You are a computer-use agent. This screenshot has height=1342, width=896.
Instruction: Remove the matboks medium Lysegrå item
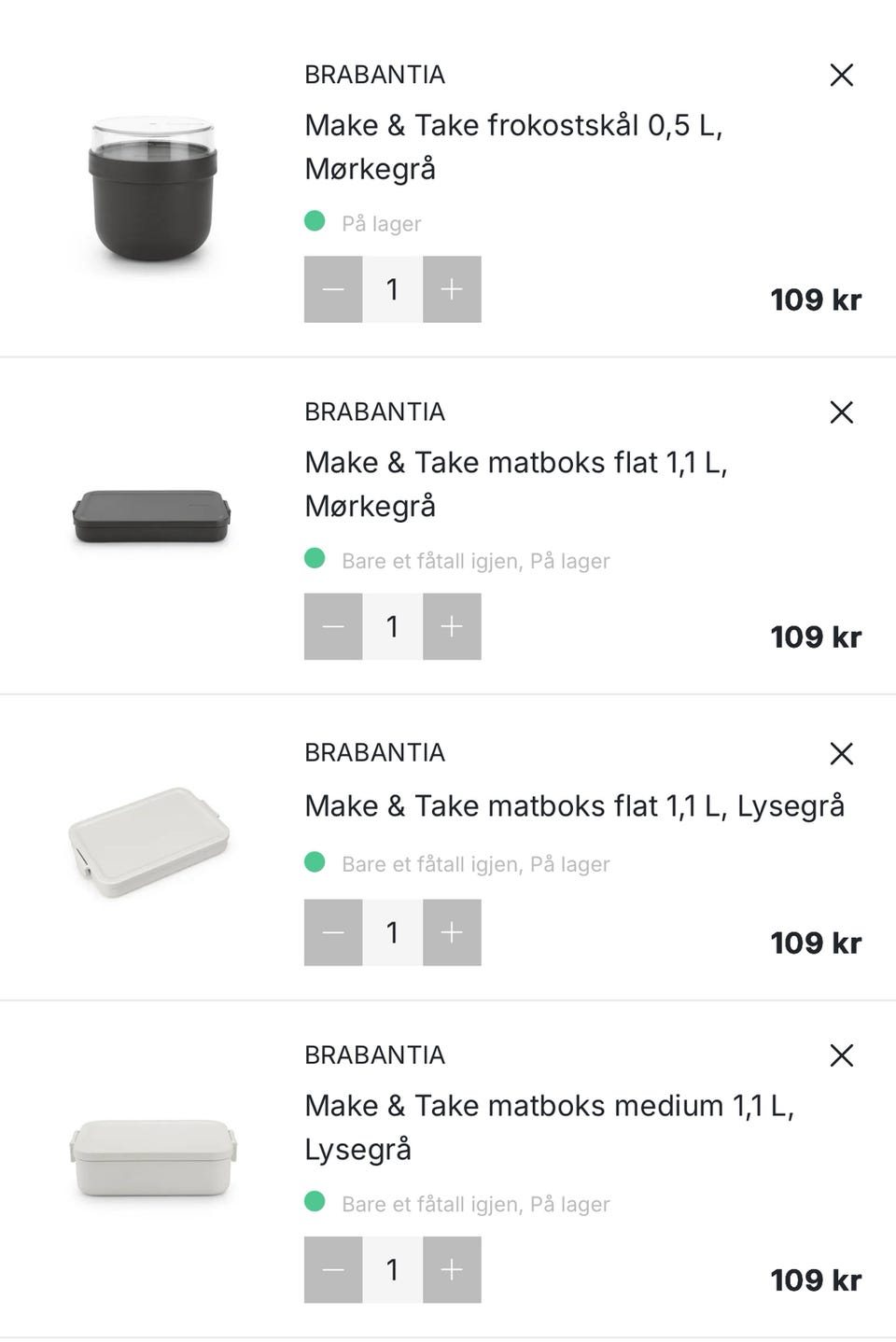click(x=841, y=1056)
